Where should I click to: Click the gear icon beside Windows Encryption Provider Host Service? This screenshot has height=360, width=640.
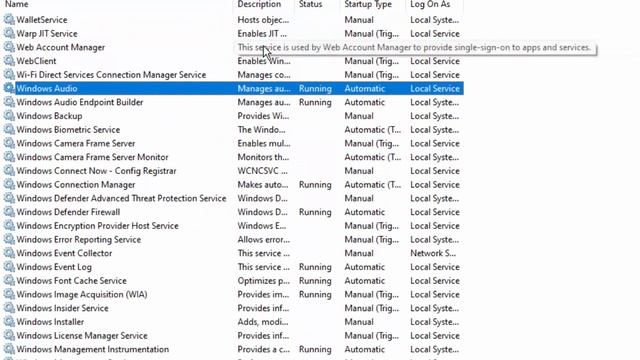(x=9, y=226)
